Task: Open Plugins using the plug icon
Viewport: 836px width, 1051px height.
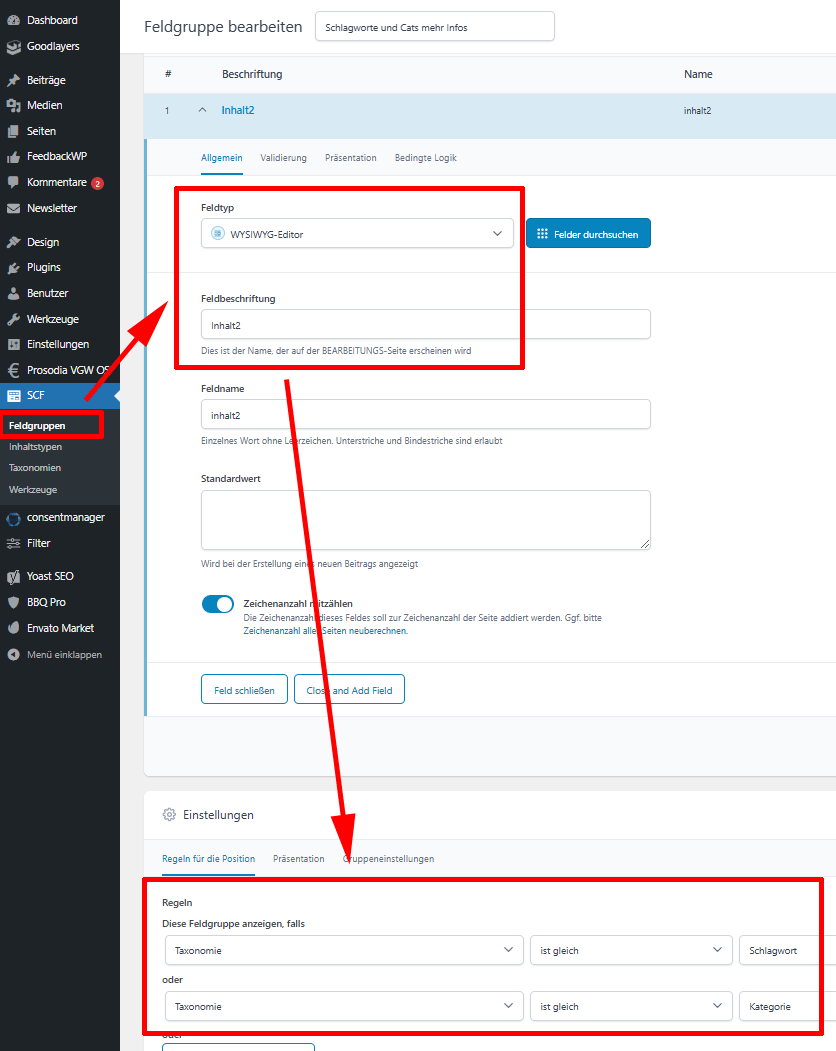Action: [13, 268]
